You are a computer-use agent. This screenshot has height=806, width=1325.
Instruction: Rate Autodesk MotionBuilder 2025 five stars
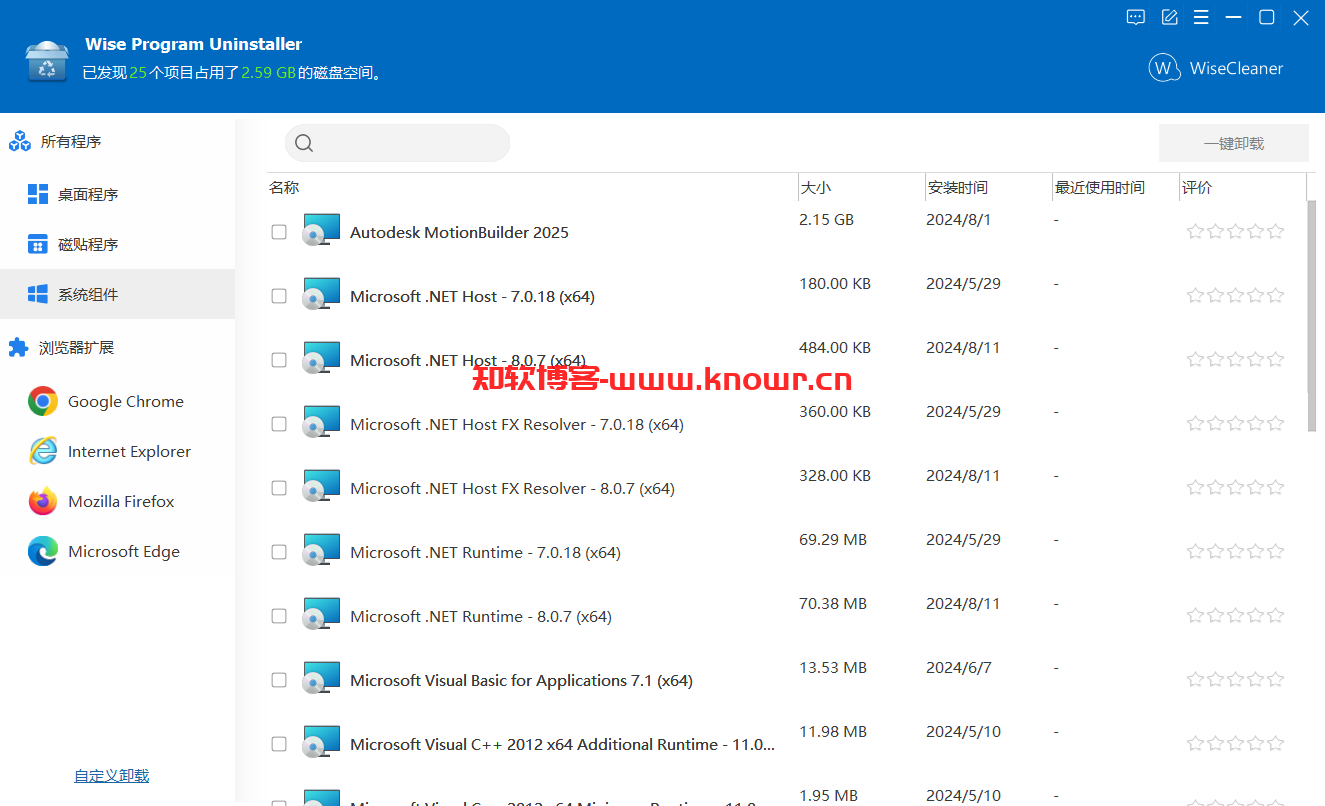[x=1276, y=232]
